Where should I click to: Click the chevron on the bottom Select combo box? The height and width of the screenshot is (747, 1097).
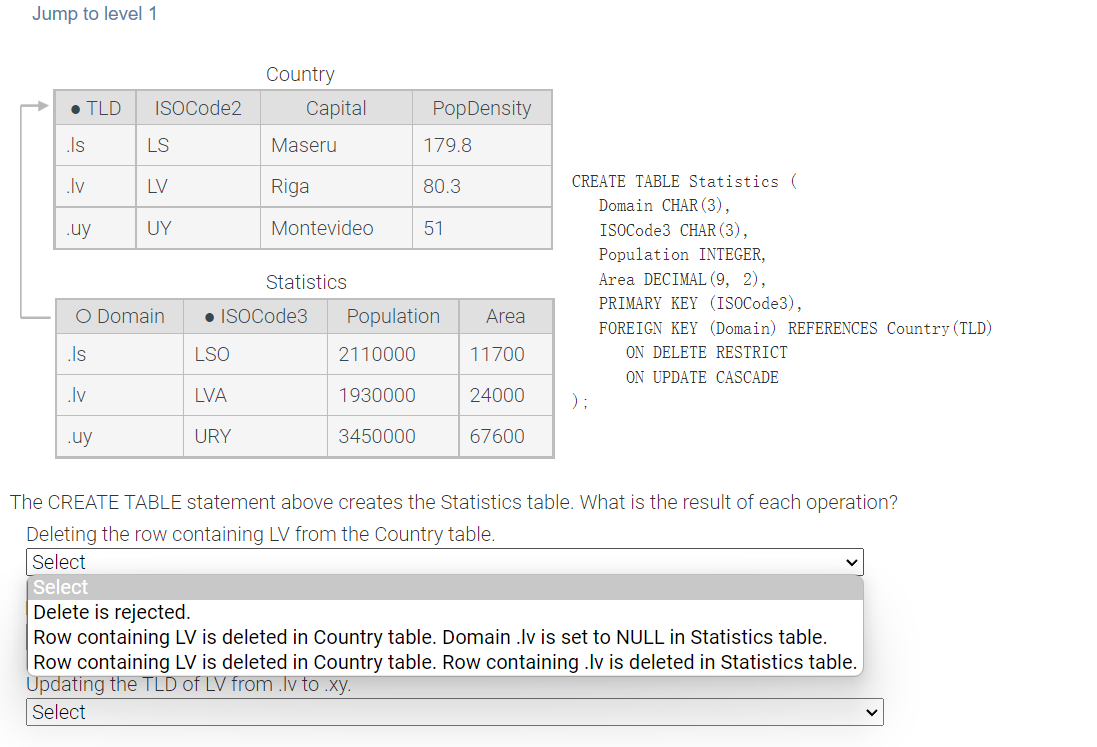coord(870,712)
